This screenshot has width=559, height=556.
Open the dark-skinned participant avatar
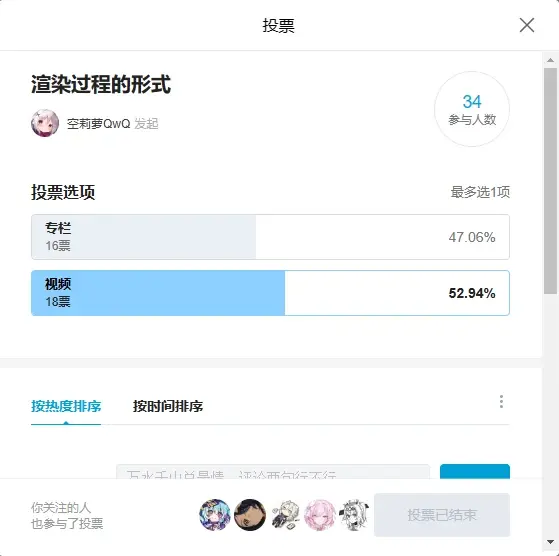pos(250,515)
